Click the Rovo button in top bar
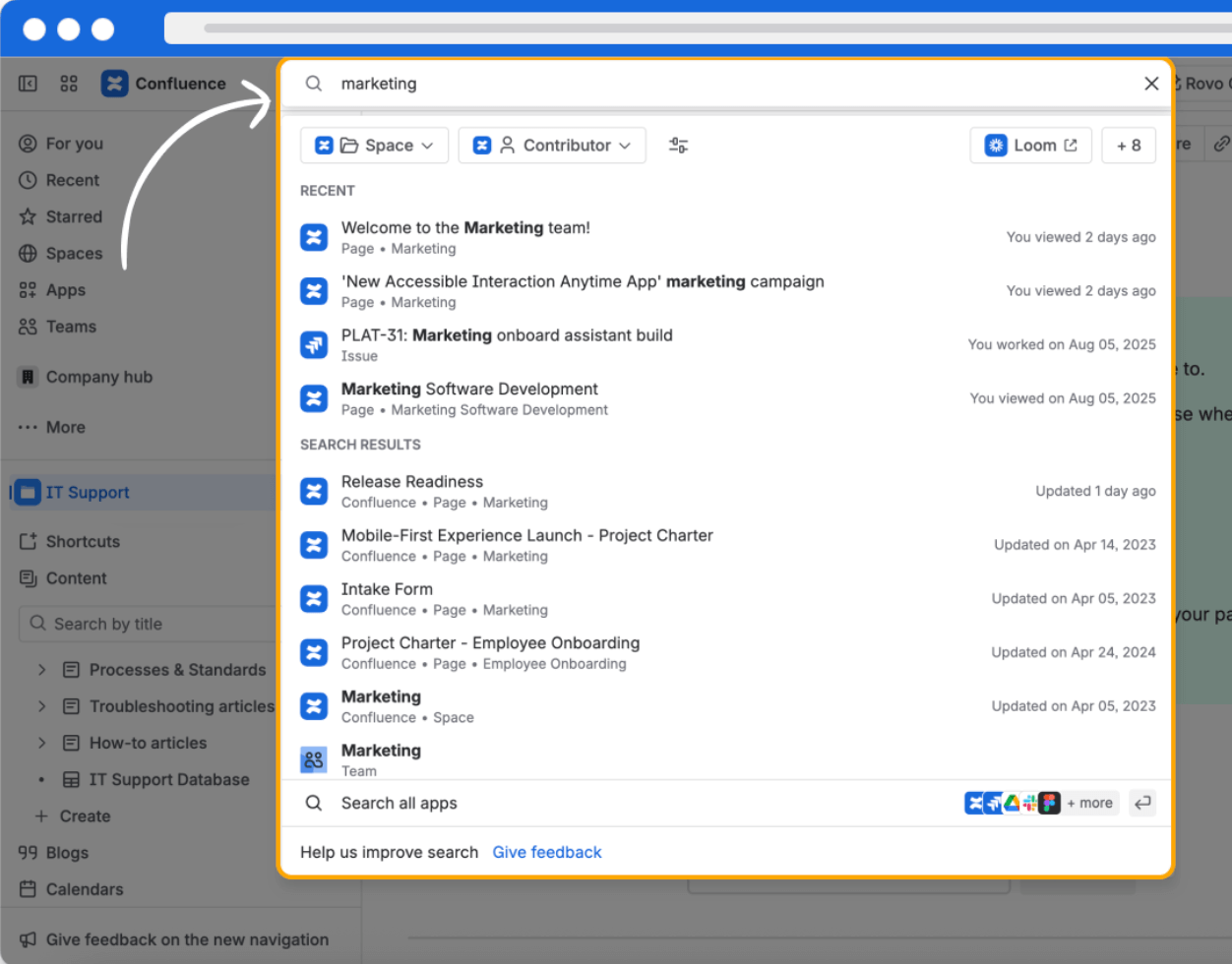 pos(1201,84)
